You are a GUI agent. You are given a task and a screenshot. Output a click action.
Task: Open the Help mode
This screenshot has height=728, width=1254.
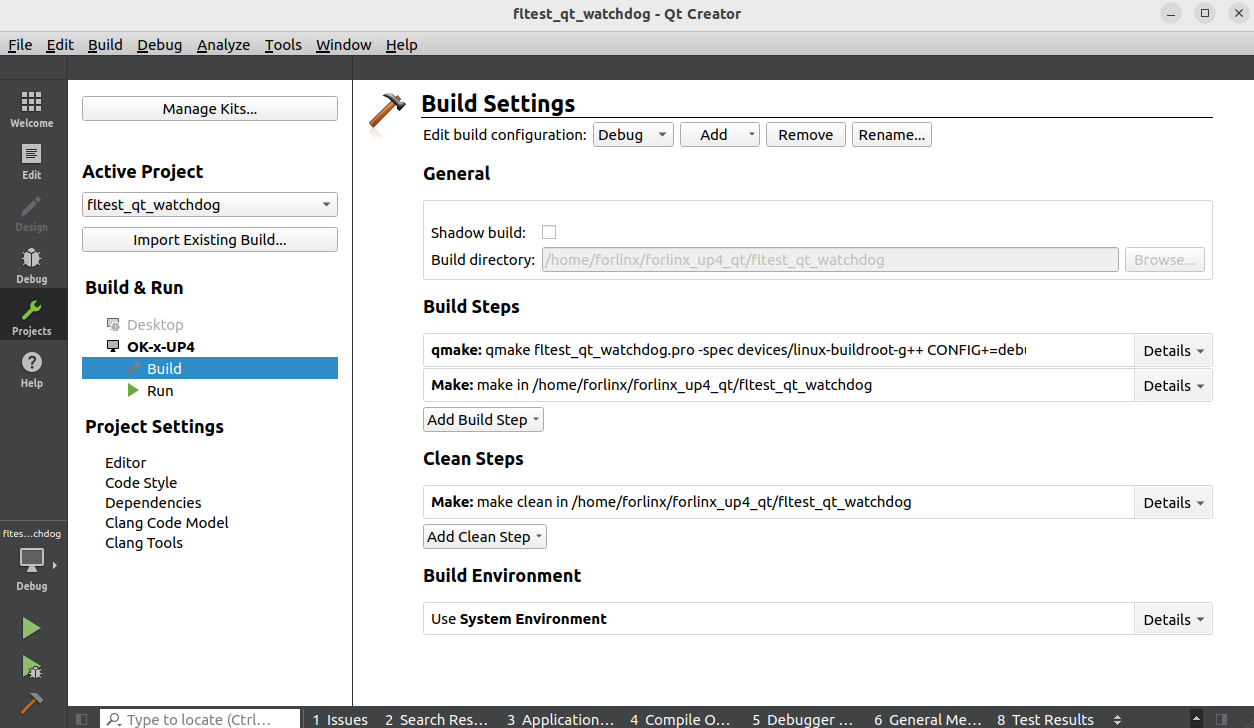tap(32, 369)
